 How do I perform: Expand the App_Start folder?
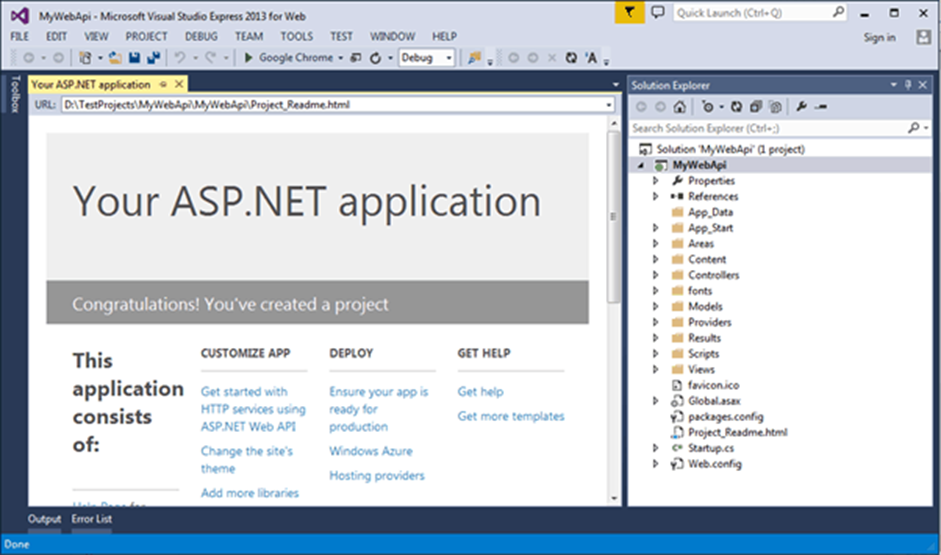coord(655,227)
